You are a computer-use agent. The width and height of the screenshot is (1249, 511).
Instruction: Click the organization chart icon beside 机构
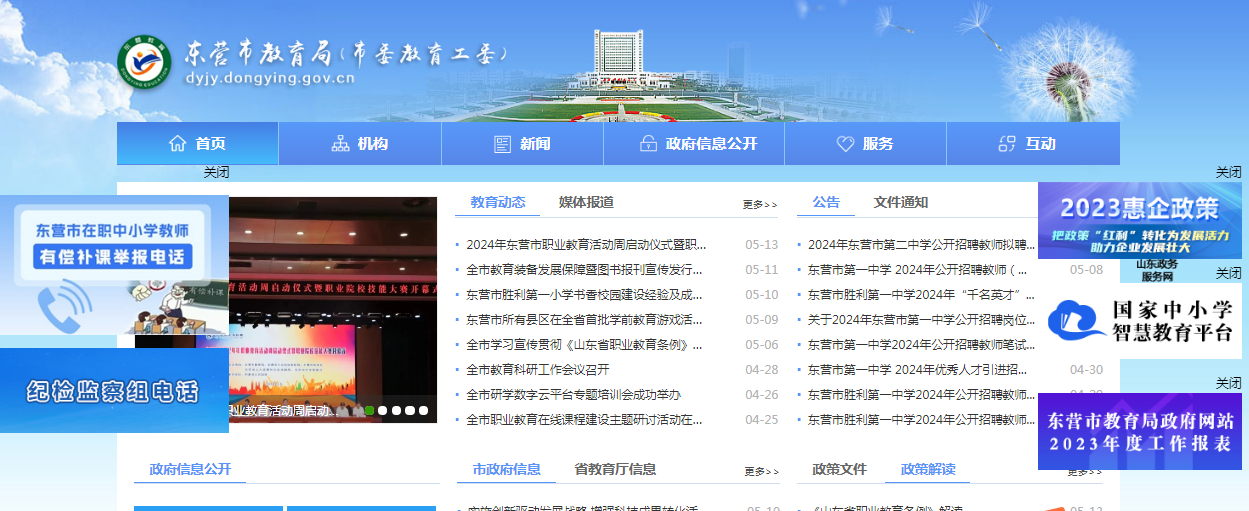point(340,144)
